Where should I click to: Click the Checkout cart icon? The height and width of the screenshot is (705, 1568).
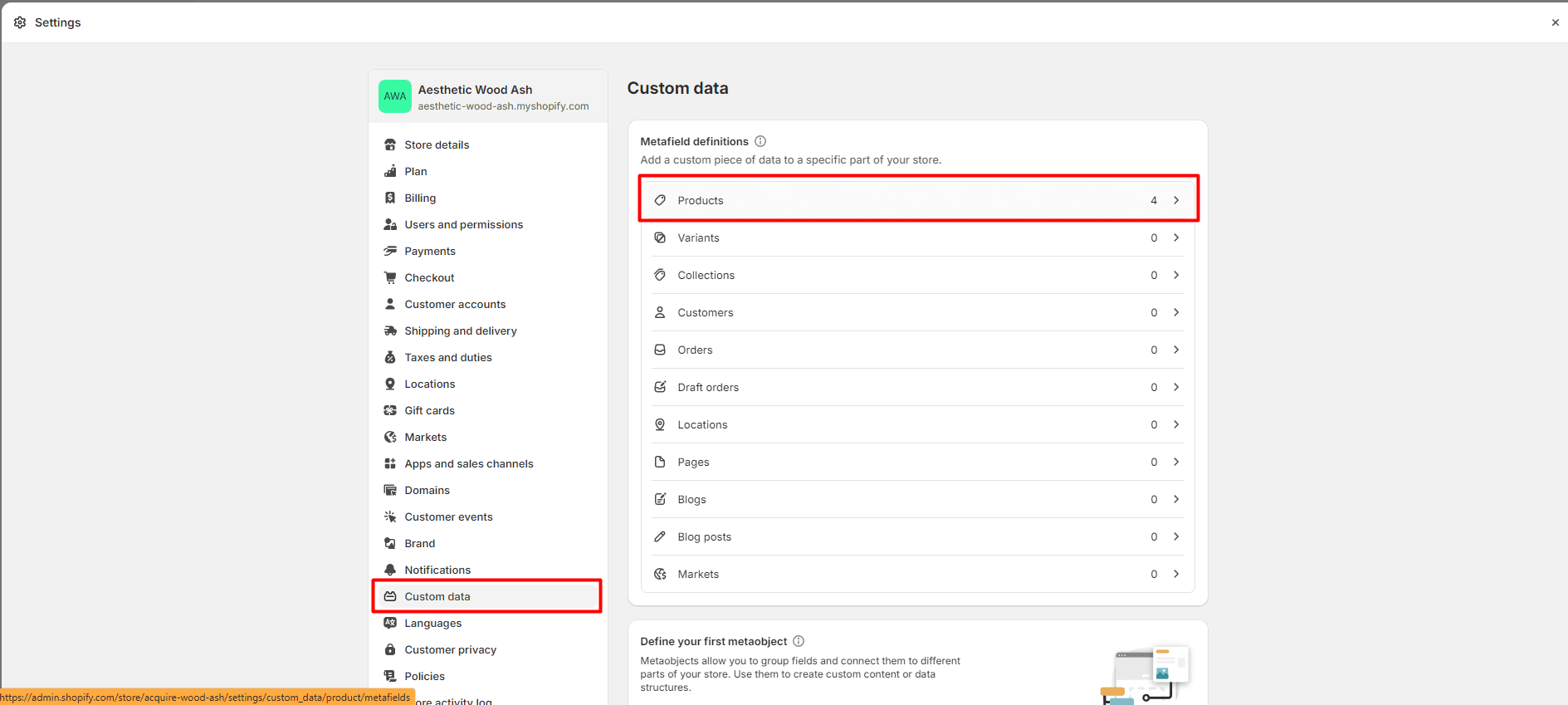(390, 277)
